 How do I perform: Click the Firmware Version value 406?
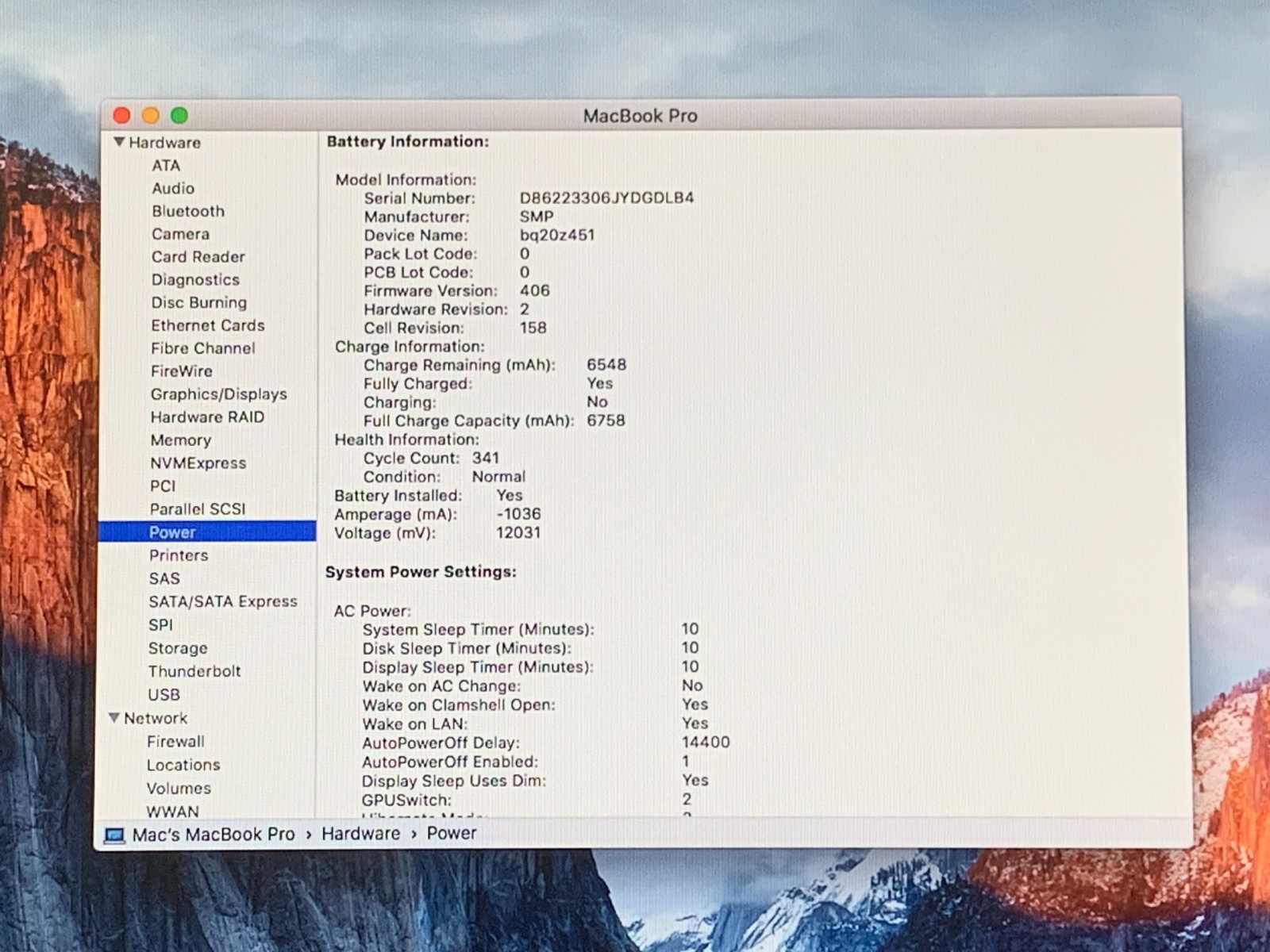pos(535,291)
